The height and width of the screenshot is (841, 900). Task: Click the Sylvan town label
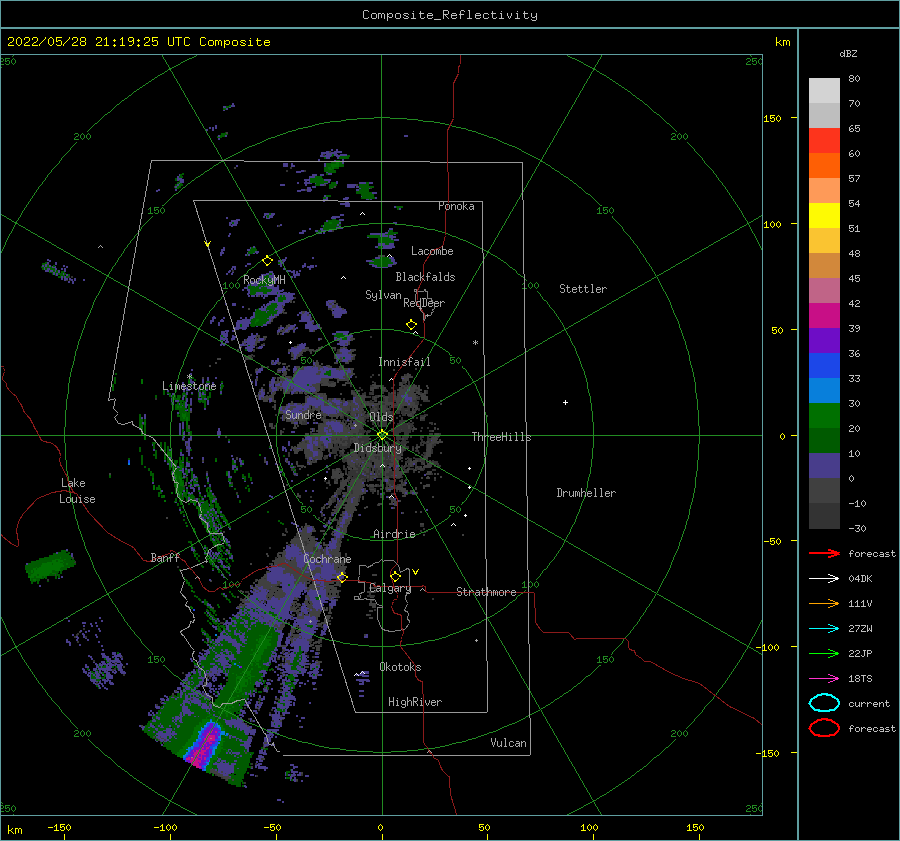[x=383, y=295]
